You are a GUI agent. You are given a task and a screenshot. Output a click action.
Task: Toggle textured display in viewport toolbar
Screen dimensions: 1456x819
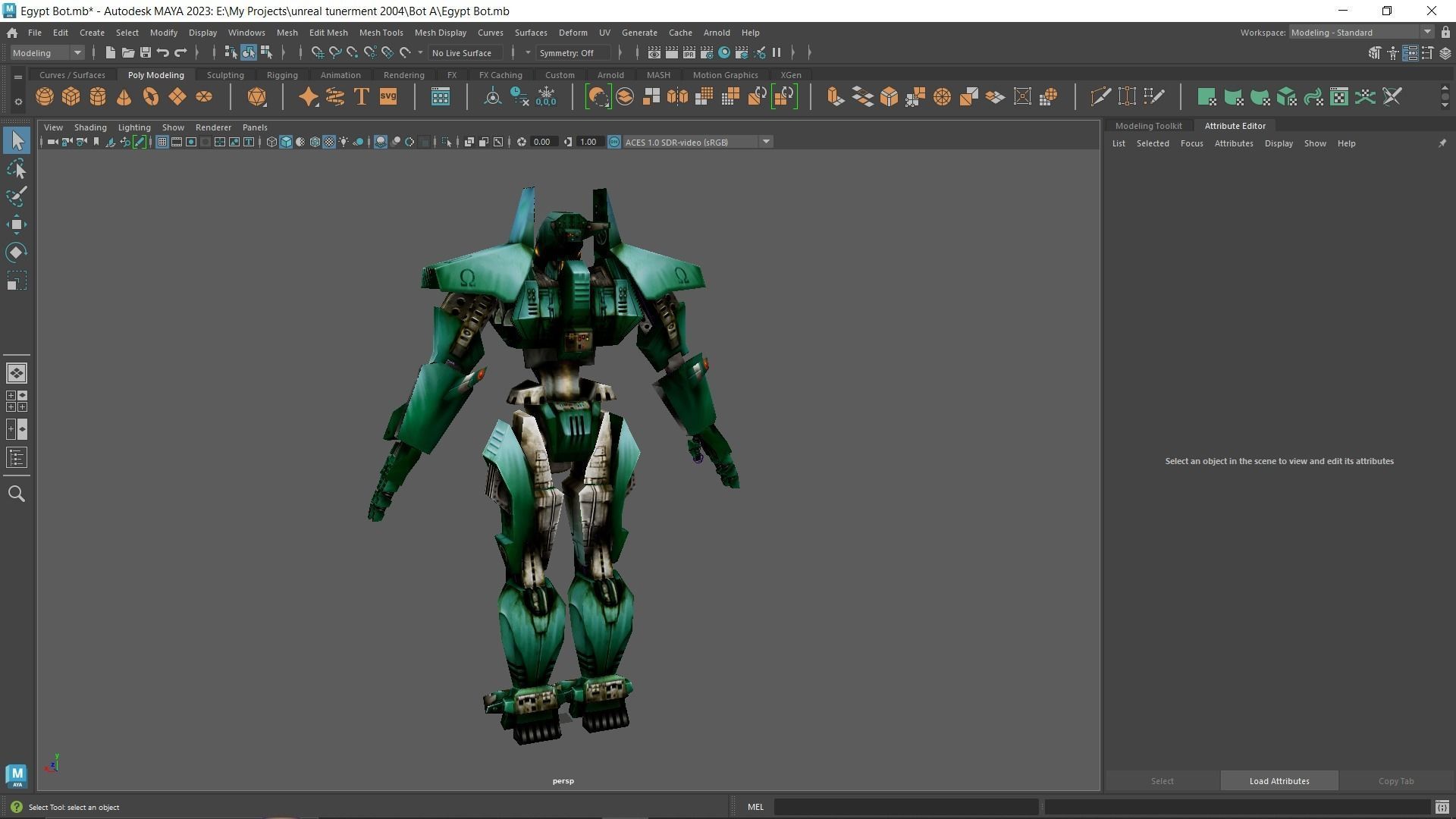[329, 142]
